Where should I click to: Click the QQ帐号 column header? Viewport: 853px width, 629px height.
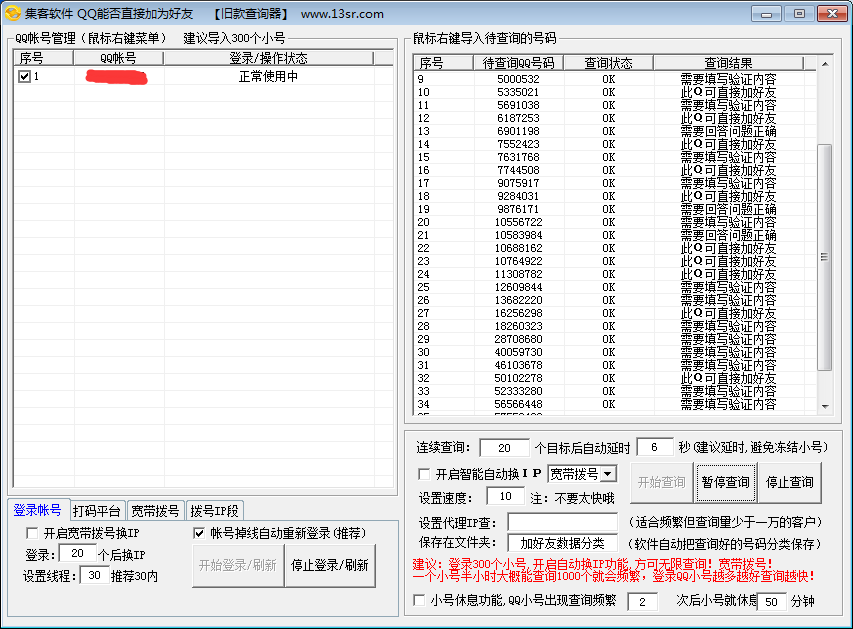tap(119, 58)
